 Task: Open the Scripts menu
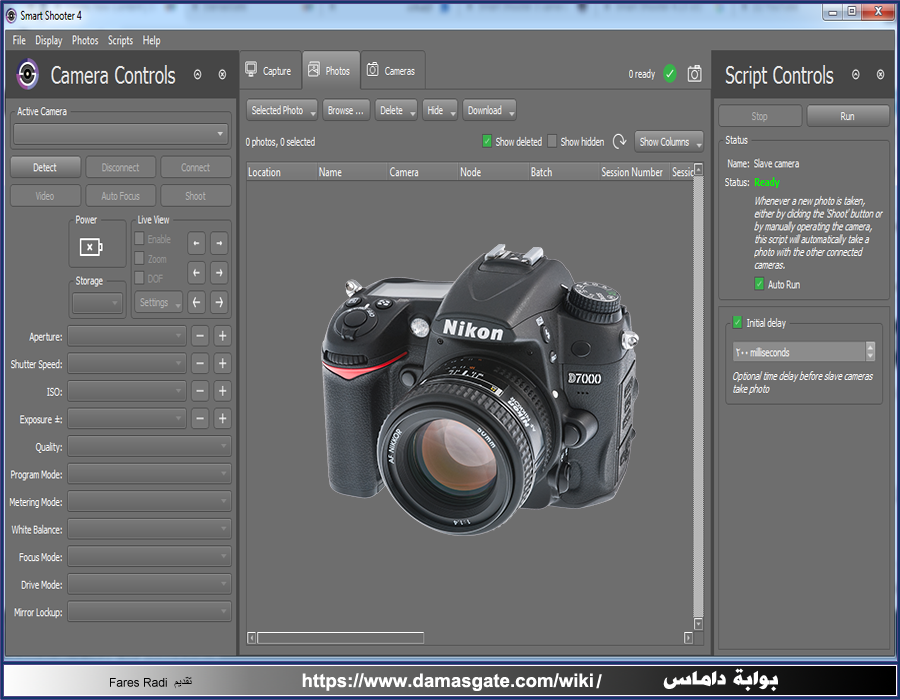click(x=121, y=40)
